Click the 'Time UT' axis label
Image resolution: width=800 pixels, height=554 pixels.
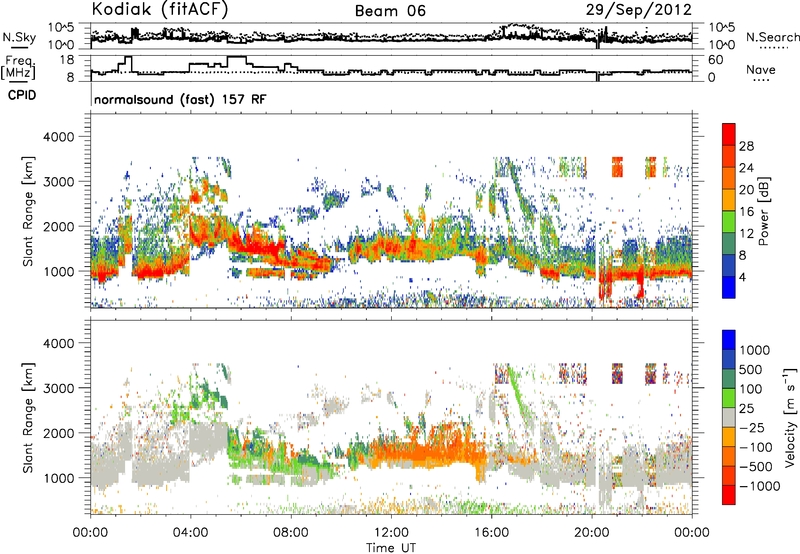click(391, 548)
